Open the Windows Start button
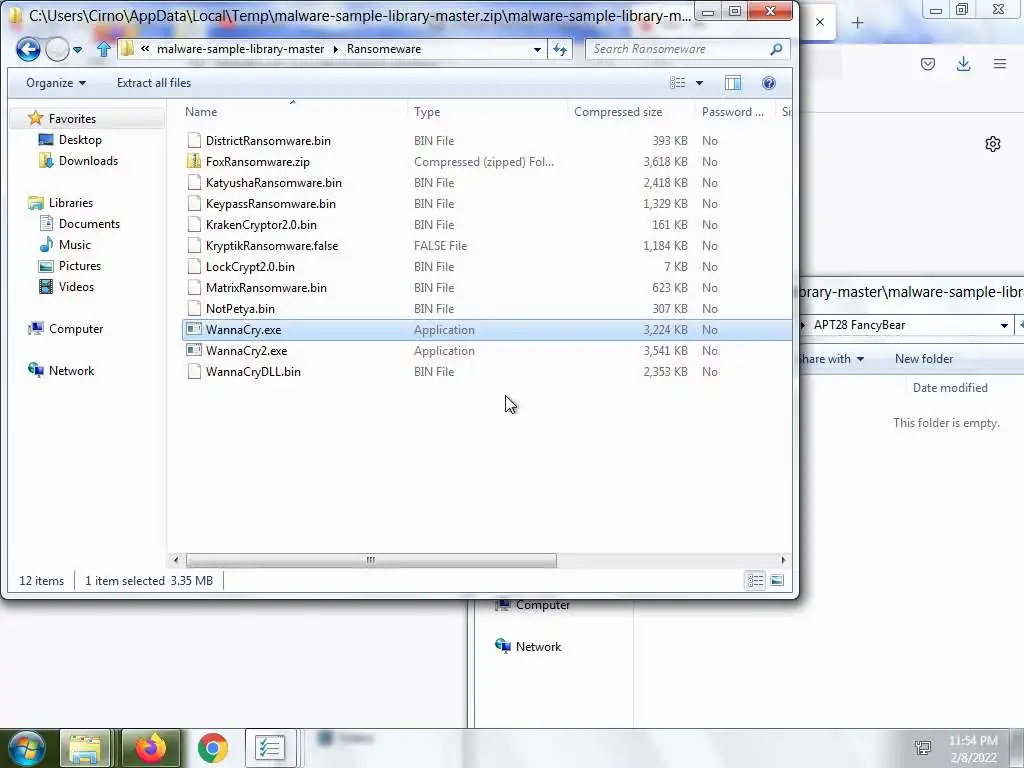The image size is (1024, 768). coord(27,748)
